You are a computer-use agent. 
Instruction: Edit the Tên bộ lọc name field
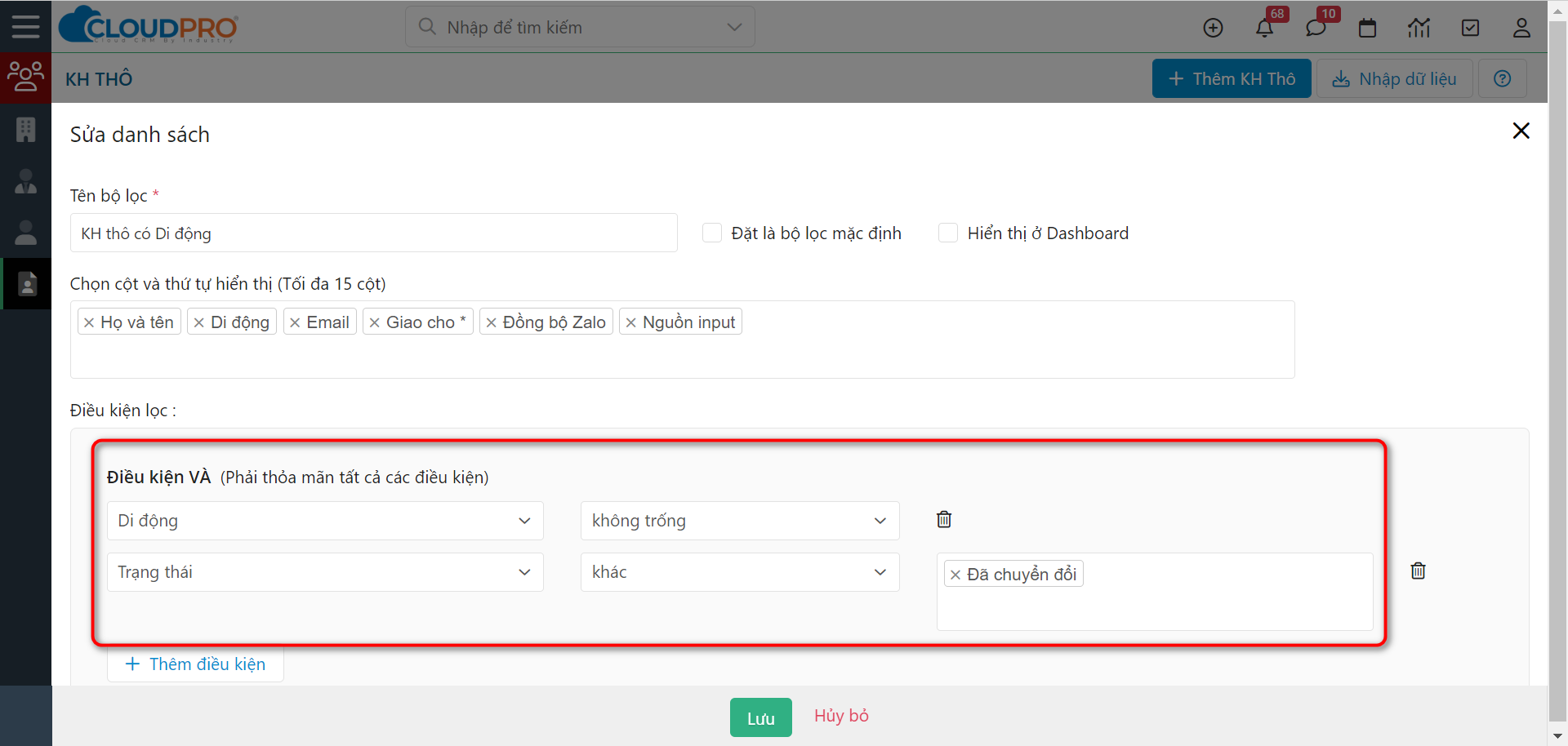tap(374, 233)
